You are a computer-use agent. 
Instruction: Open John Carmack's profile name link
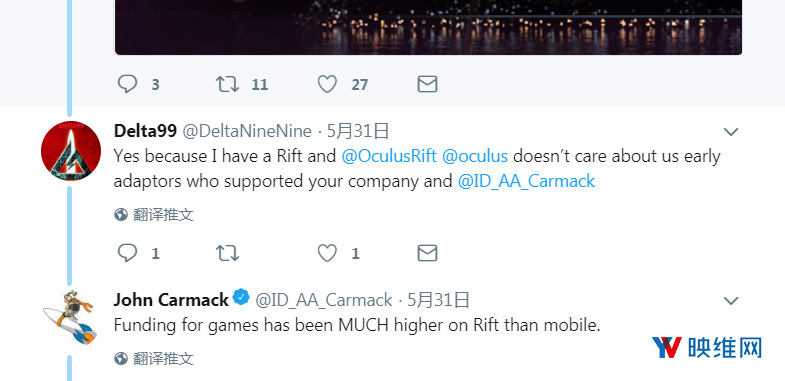pos(171,300)
